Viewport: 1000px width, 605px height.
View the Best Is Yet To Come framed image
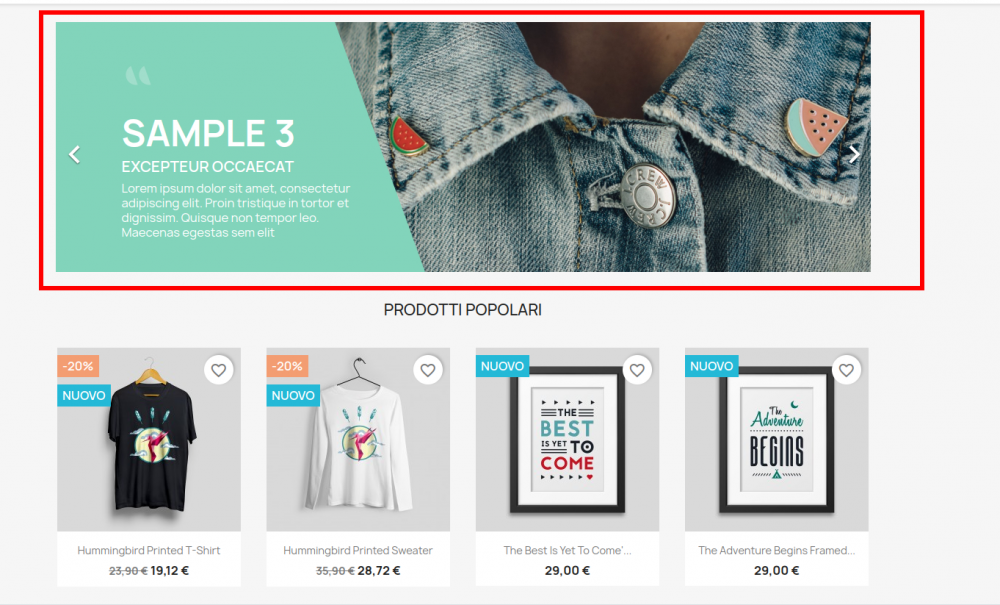(567, 440)
